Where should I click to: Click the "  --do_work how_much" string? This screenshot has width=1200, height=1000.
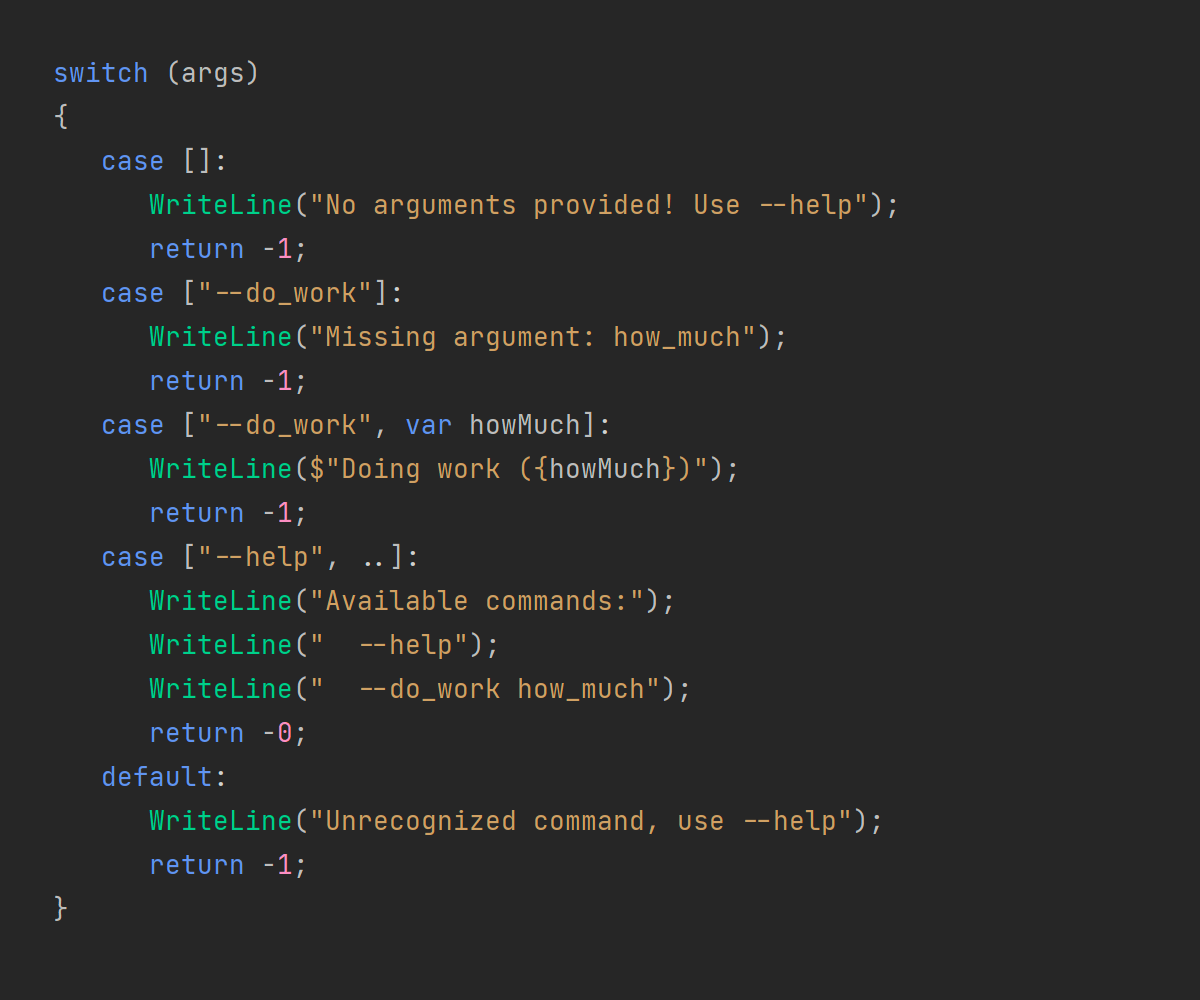[484, 689]
